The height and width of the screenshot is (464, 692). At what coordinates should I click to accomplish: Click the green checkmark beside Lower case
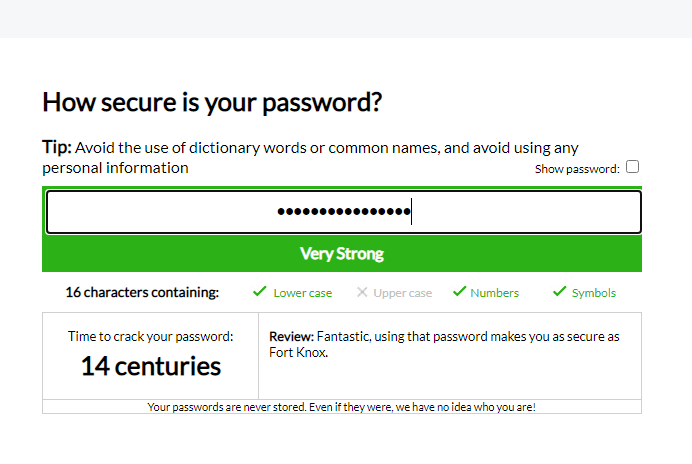pyautogui.click(x=260, y=292)
